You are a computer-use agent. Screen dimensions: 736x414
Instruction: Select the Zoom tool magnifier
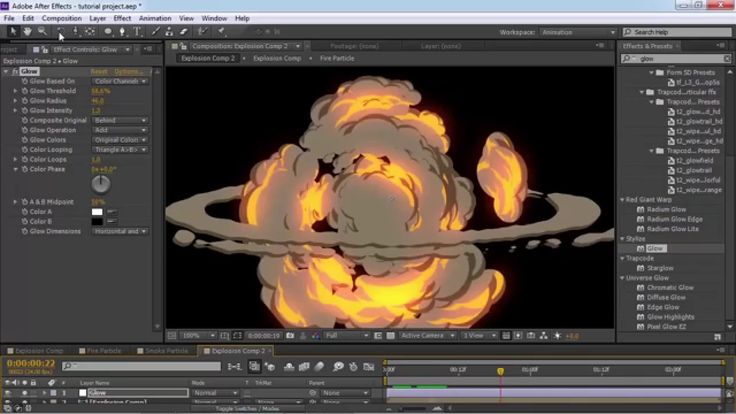click(x=42, y=31)
